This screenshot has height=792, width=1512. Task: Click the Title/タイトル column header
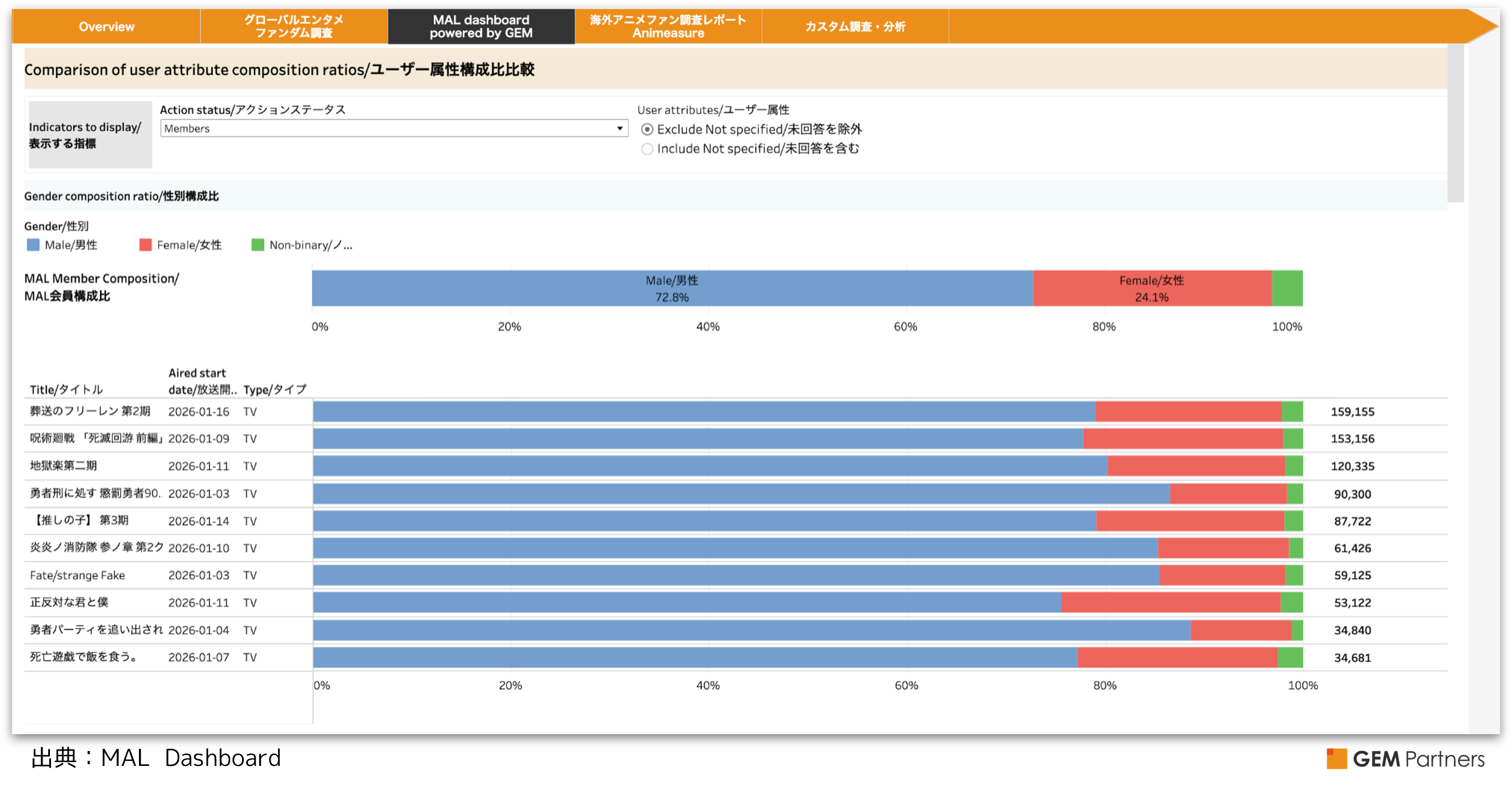pos(66,389)
